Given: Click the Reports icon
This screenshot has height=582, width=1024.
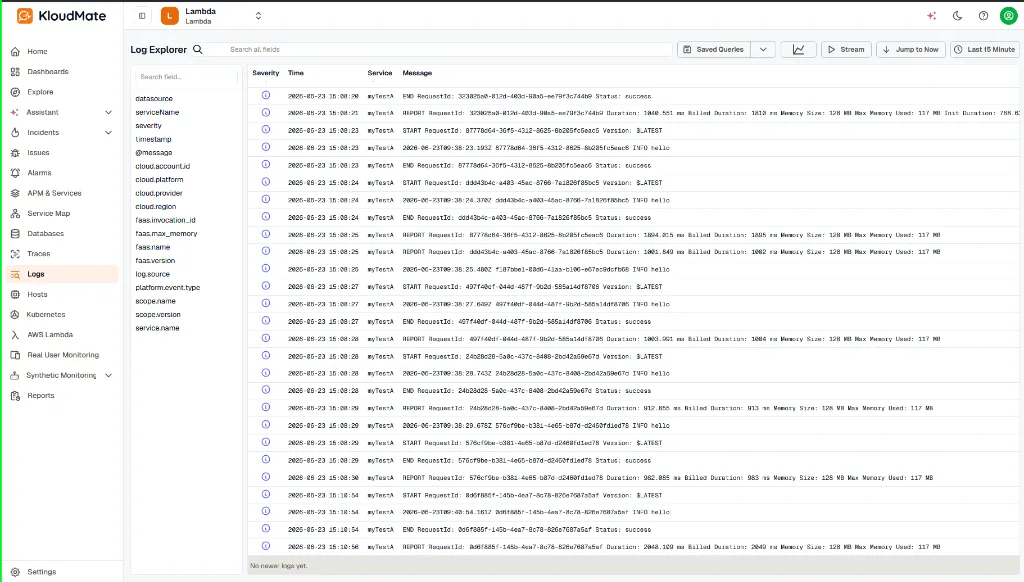Looking at the screenshot, I should tap(15, 396).
